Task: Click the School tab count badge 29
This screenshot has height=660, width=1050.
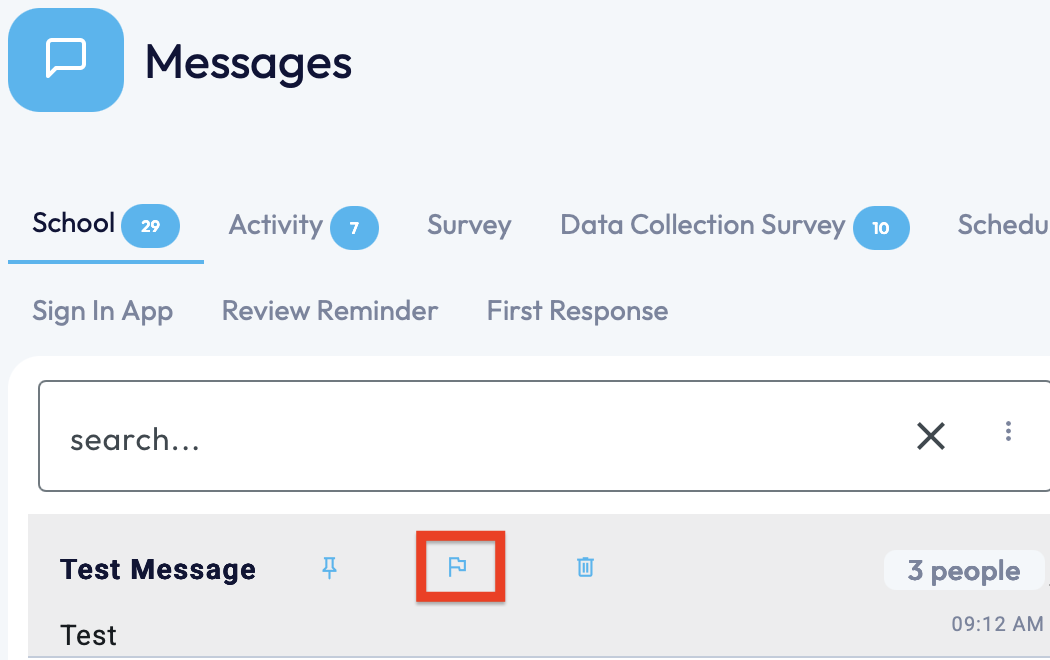Action: 150,226
